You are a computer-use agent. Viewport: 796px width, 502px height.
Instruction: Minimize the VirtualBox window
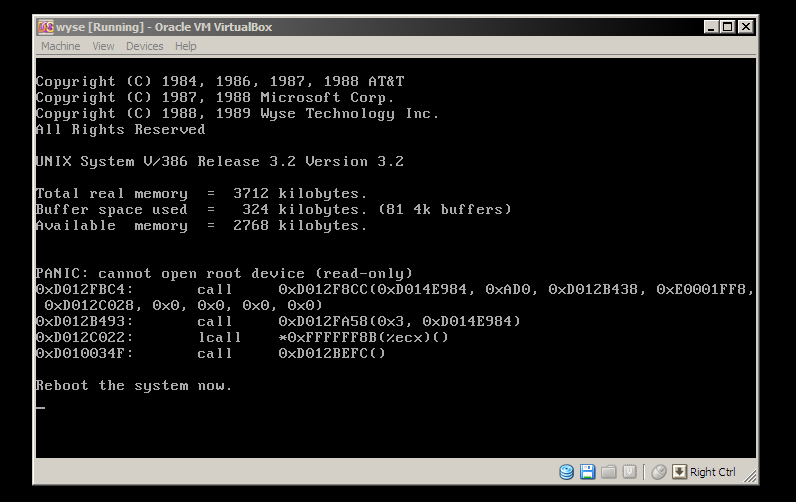pyautogui.click(x=711, y=27)
